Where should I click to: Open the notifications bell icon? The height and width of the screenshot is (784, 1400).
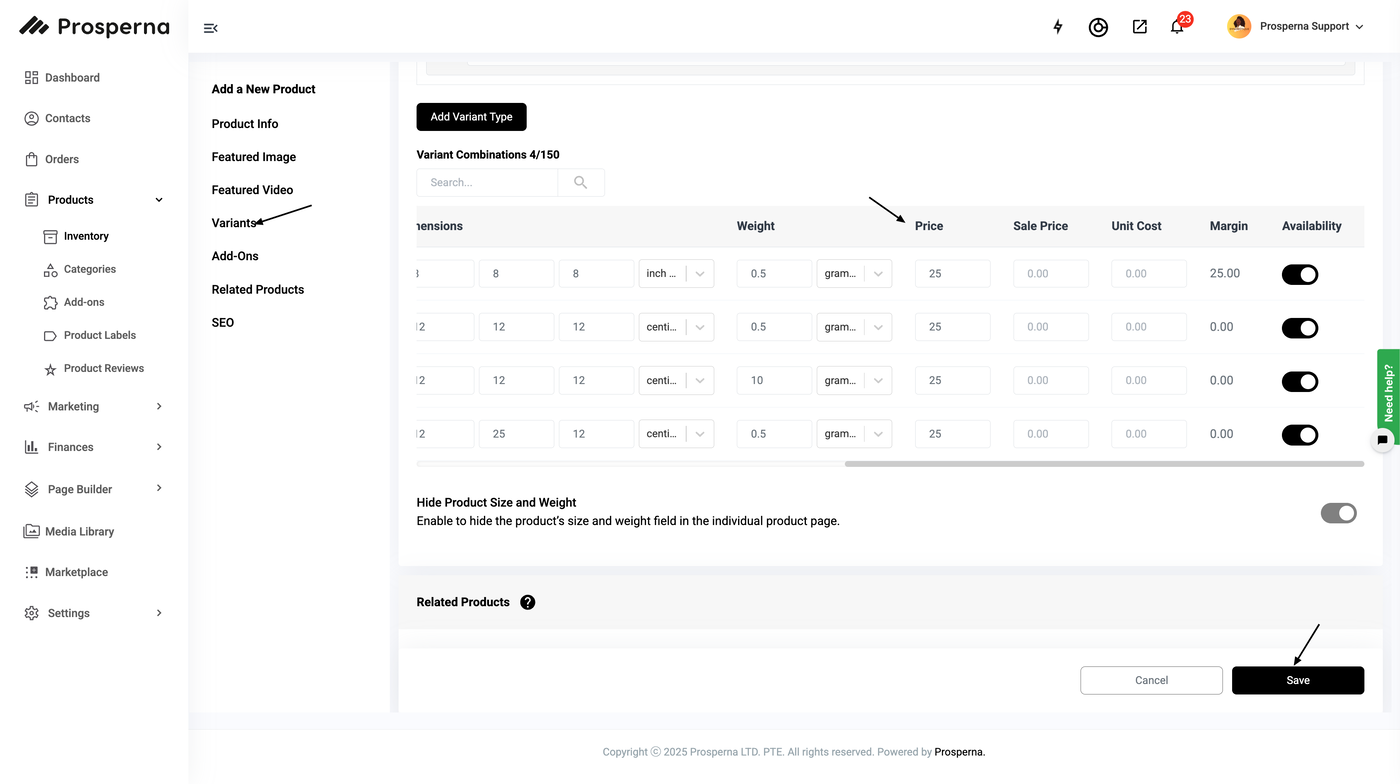(x=1177, y=27)
